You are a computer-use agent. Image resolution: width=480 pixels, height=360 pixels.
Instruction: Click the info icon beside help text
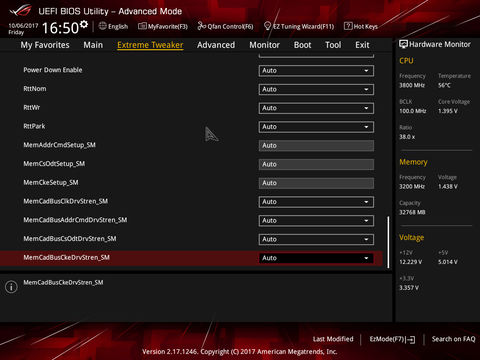[x=11, y=287]
